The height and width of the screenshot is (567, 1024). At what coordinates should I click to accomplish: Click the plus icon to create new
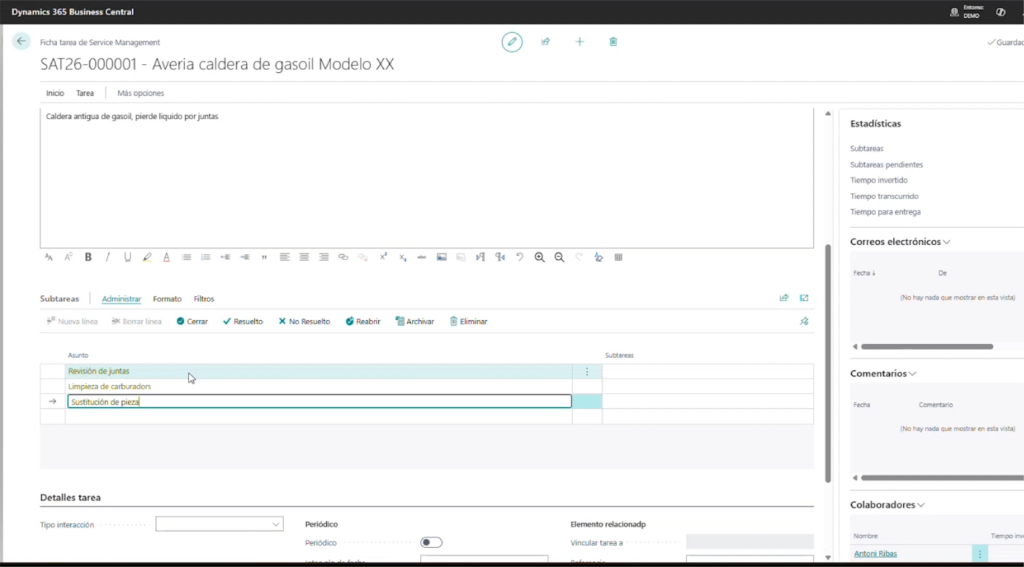point(579,42)
